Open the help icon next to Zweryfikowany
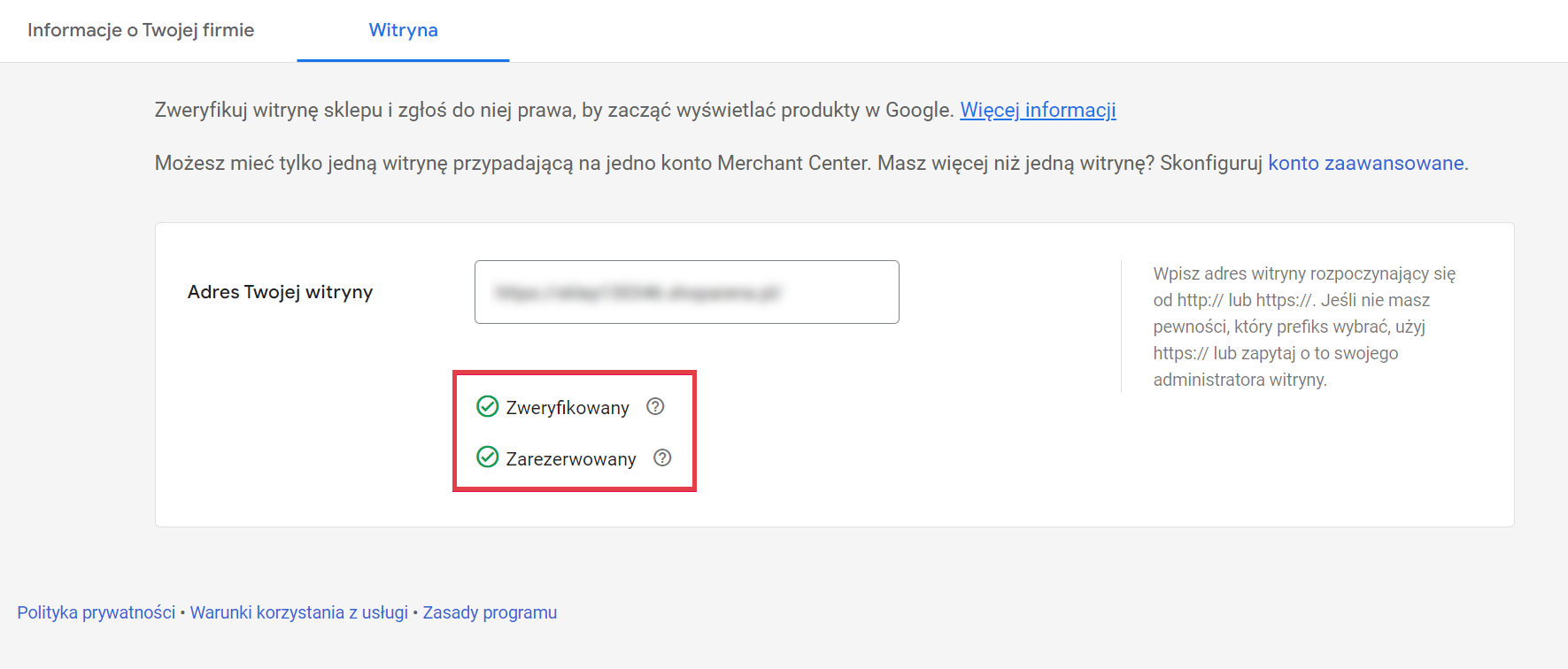 [x=655, y=406]
